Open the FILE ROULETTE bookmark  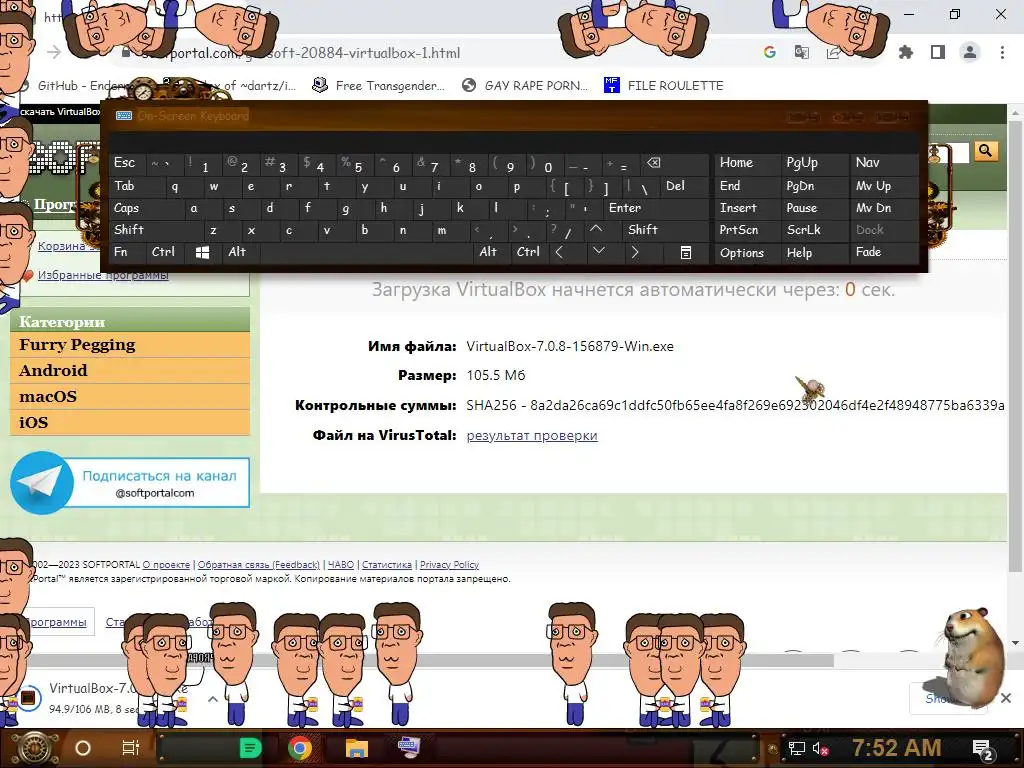[x=664, y=86]
